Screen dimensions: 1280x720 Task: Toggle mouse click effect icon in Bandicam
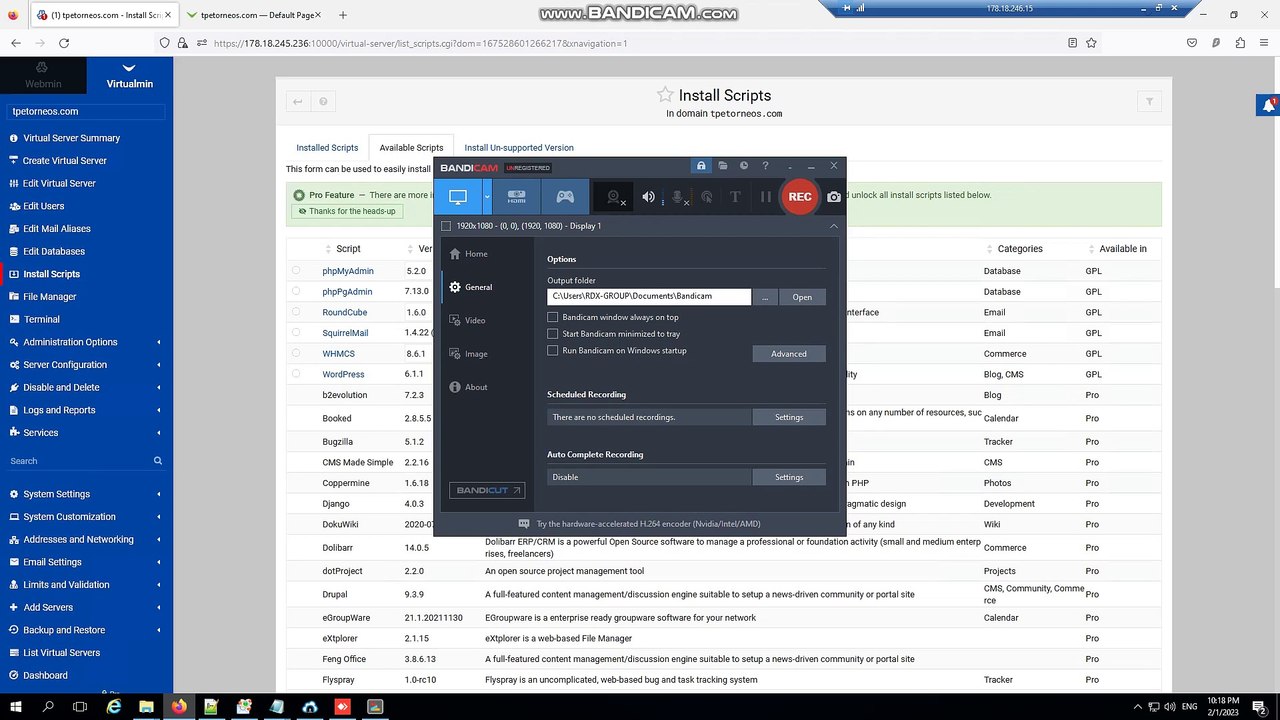pos(707,197)
